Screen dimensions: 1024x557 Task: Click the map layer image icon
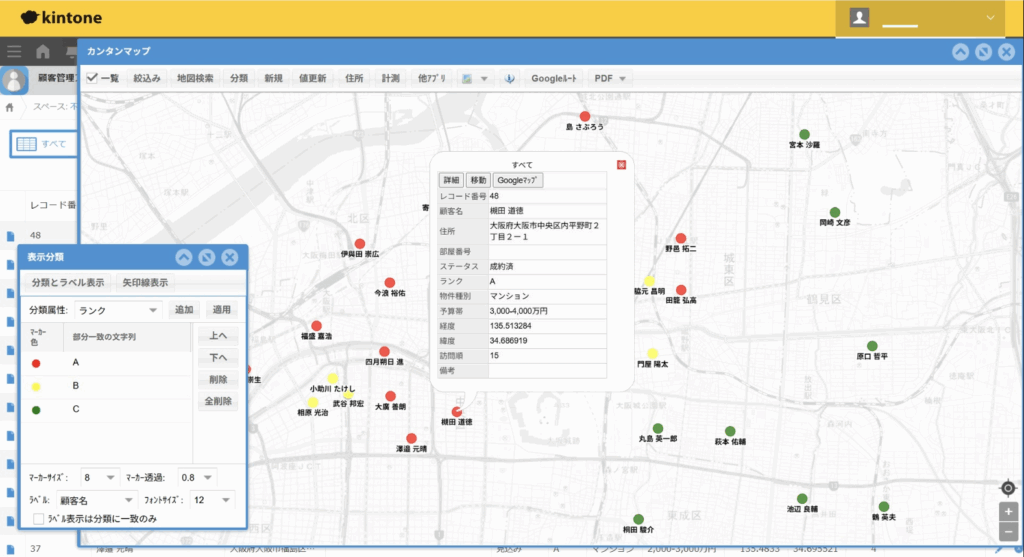click(467, 78)
